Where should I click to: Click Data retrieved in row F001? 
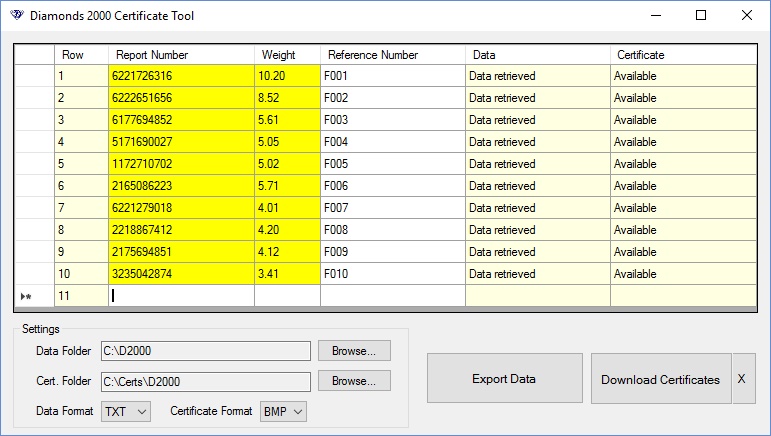pos(537,76)
